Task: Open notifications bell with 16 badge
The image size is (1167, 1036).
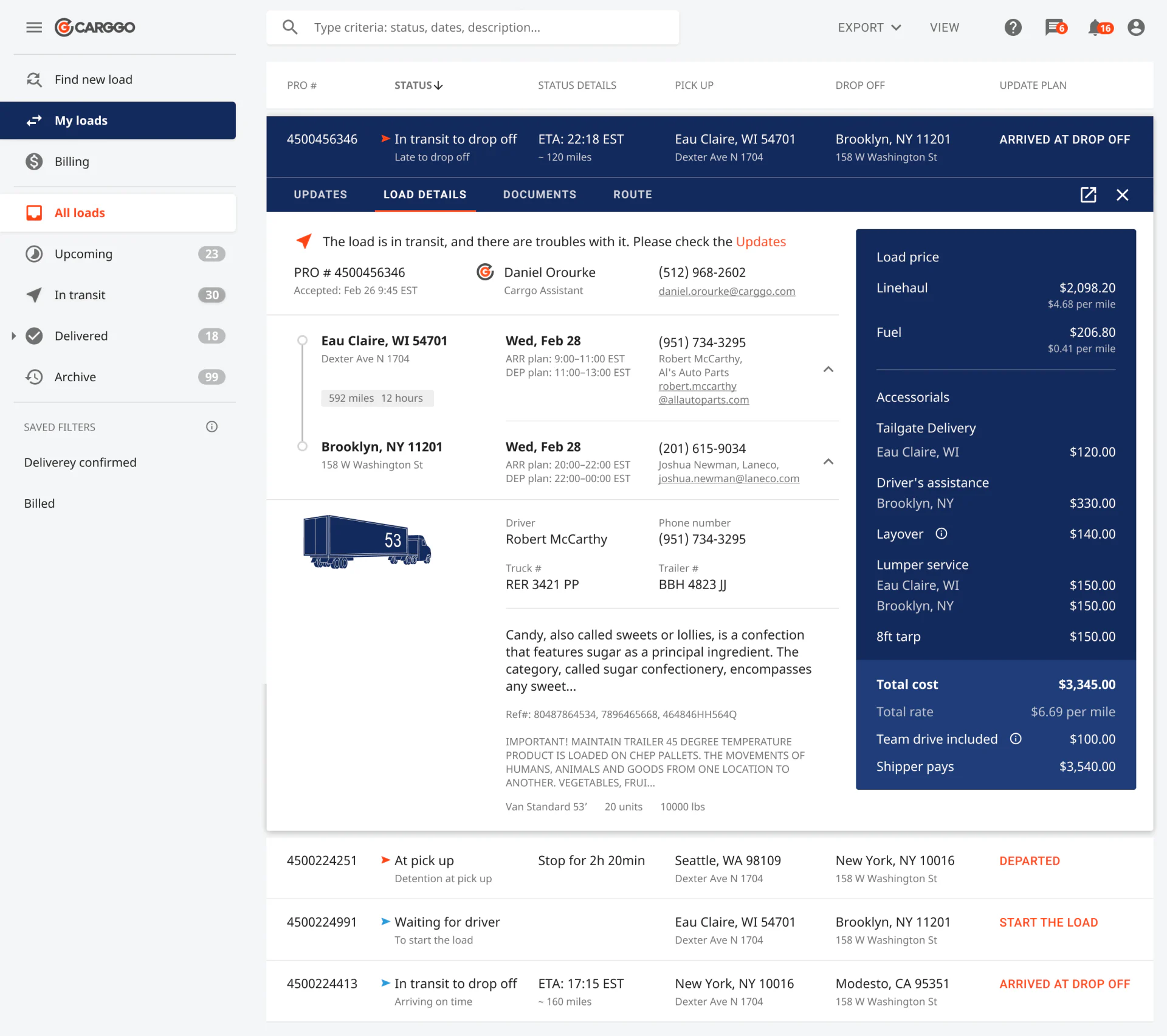Action: pos(1100,27)
